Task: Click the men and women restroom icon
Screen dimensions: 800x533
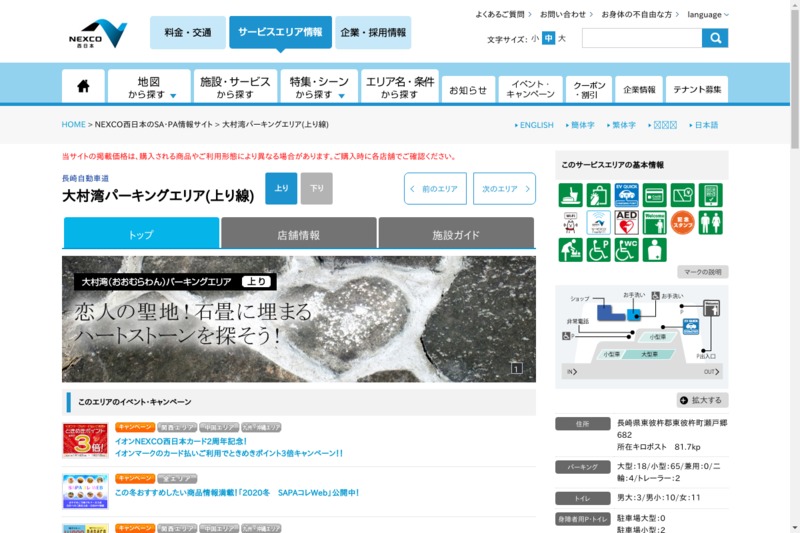Action: pos(711,222)
